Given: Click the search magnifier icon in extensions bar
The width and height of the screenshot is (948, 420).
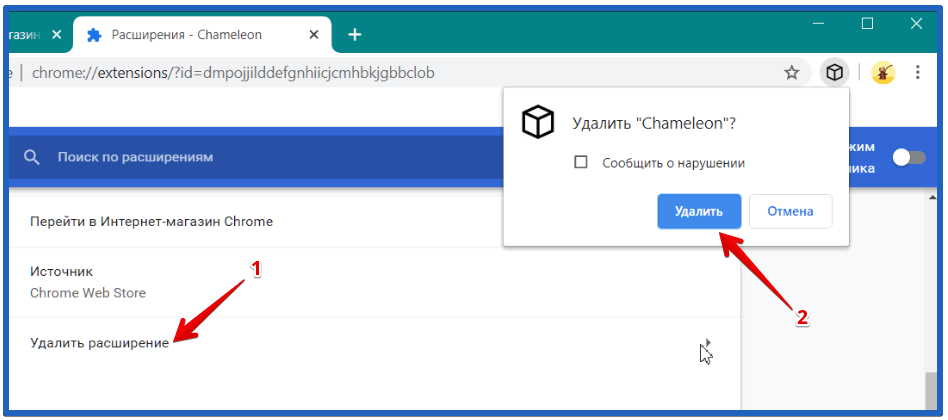Looking at the screenshot, I should tap(31, 158).
